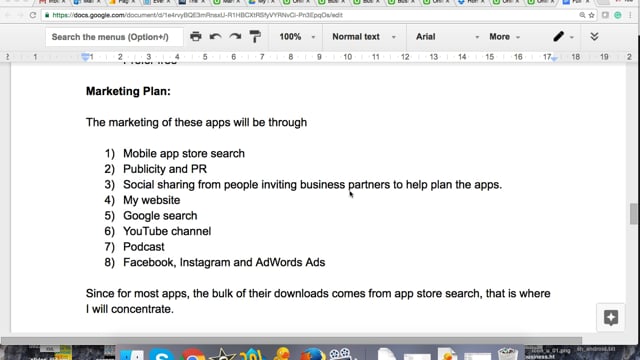
Task: Switch editing mode with the pencil icon
Action: 558,37
